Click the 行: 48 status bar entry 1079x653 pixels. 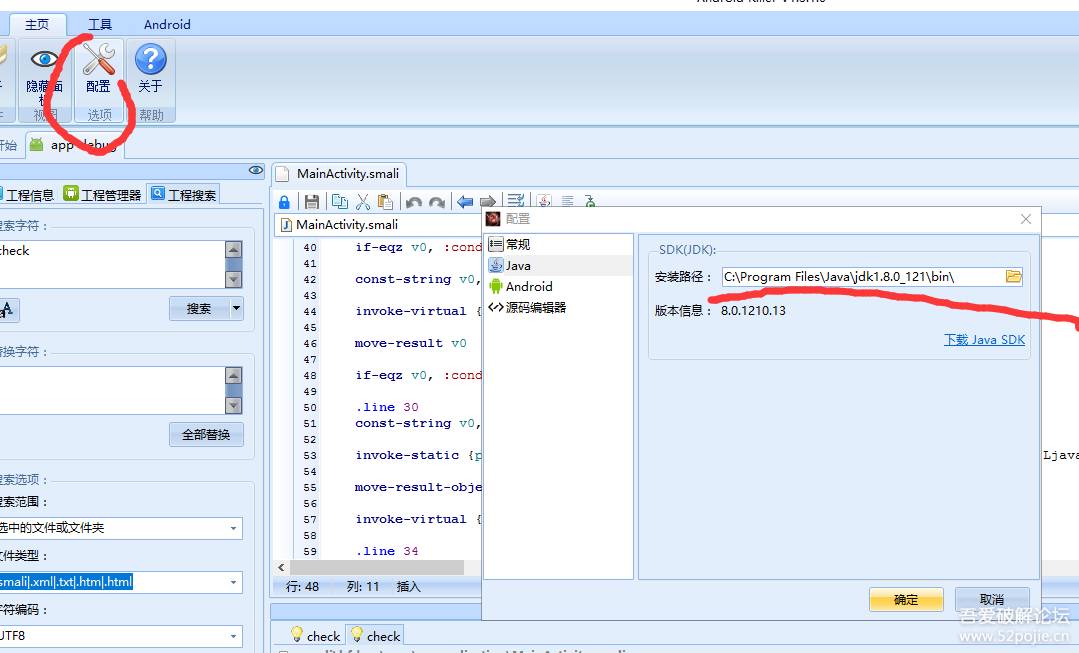pyautogui.click(x=303, y=587)
